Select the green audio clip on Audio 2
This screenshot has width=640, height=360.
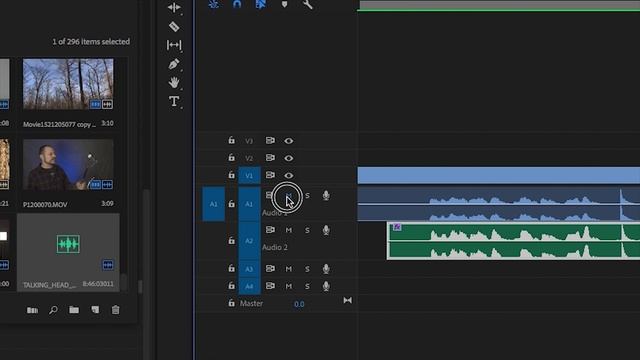click(513, 241)
